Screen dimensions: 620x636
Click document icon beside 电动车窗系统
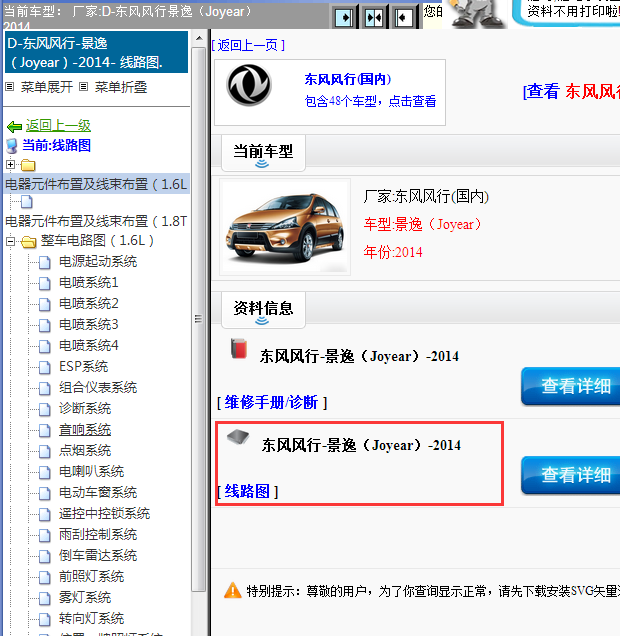(x=45, y=493)
